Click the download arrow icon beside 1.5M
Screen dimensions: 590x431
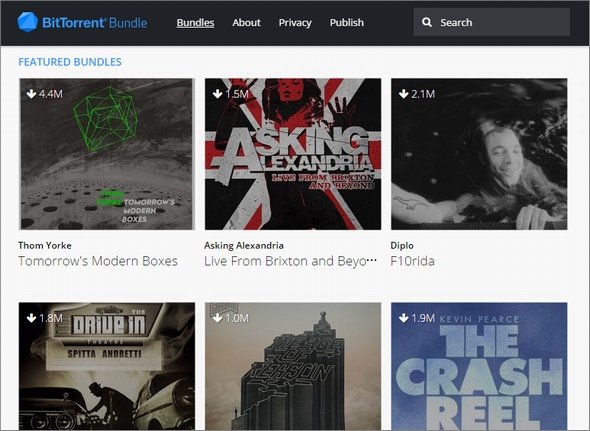coord(217,94)
